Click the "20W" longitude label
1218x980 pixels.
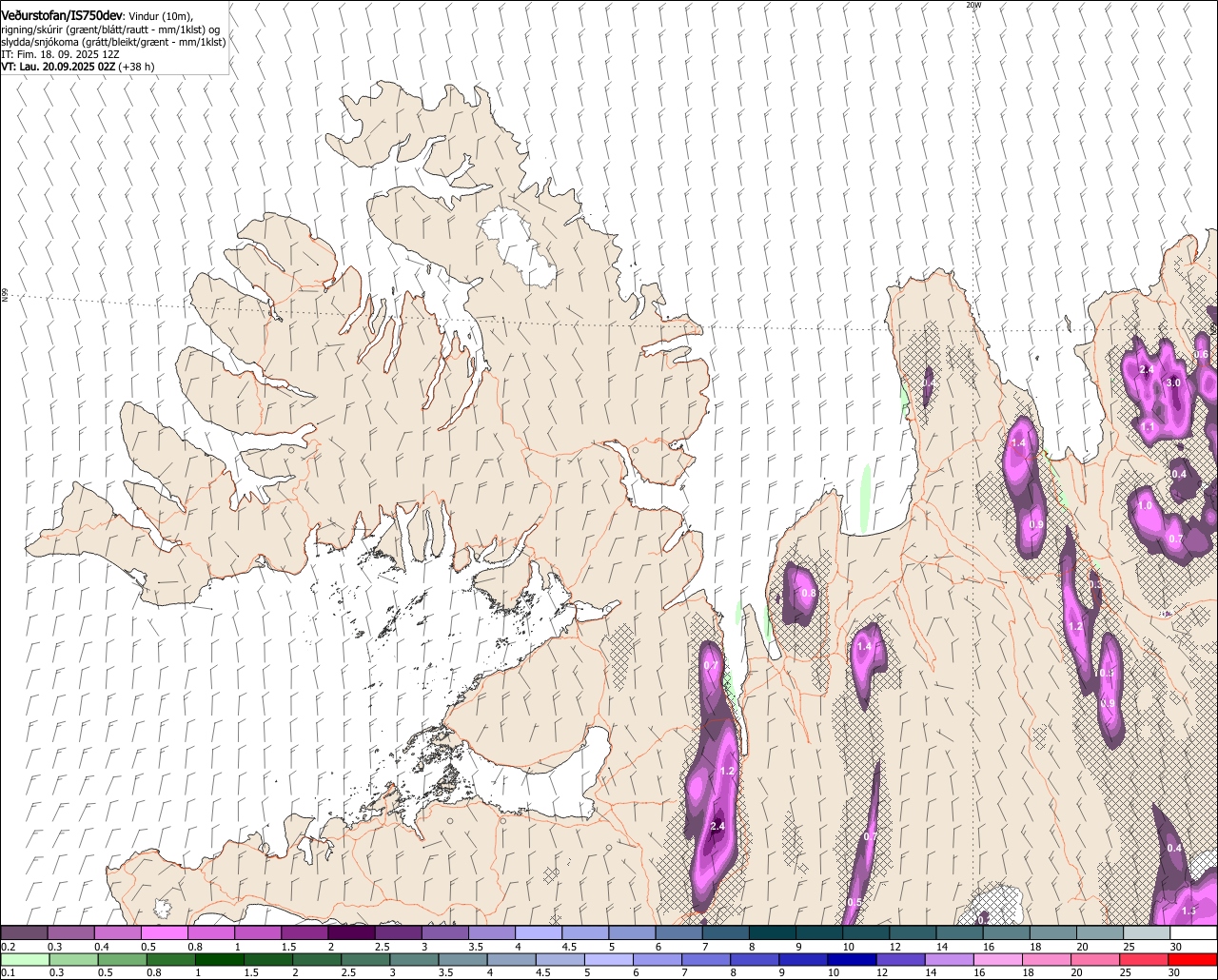pyautogui.click(x=973, y=5)
